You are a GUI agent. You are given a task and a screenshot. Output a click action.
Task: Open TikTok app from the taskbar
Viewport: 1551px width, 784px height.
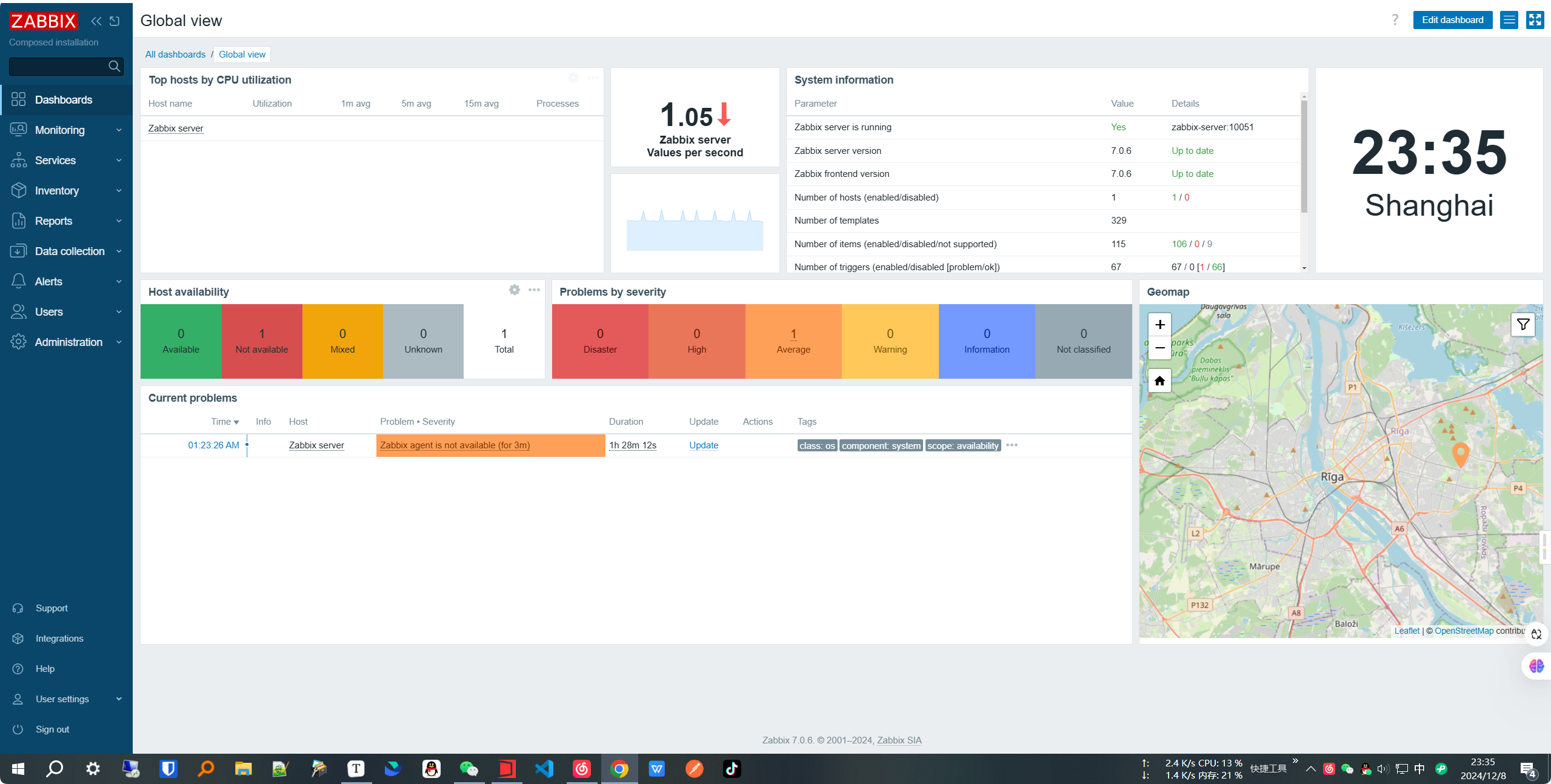coord(732,769)
